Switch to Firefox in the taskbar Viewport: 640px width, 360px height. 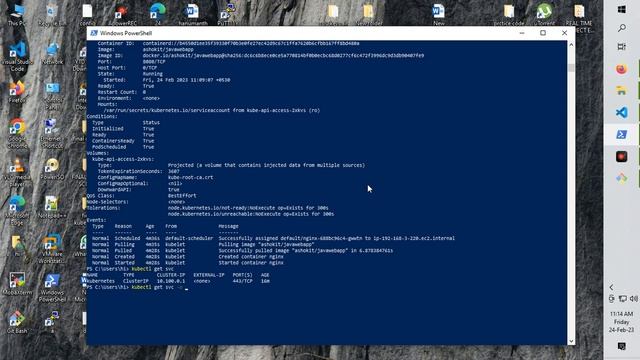pyautogui.click(x=622, y=69)
